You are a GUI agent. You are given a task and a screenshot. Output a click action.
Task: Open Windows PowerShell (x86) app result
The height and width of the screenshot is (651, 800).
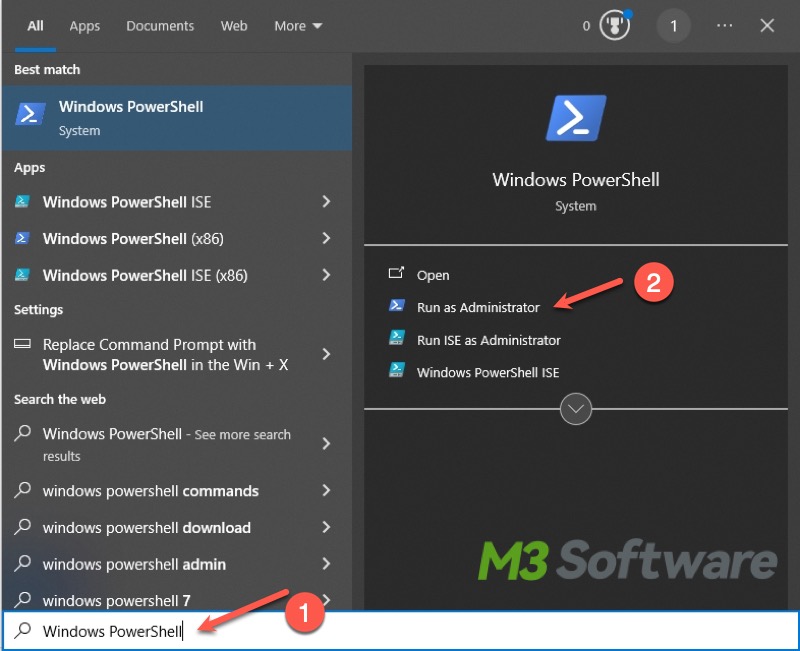point(177,238)
